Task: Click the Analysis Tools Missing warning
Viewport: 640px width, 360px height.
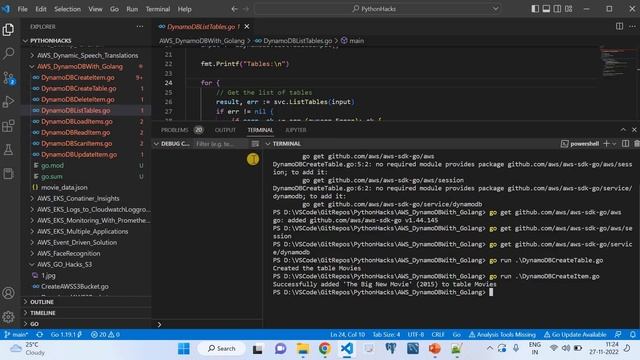Action: 502,334
